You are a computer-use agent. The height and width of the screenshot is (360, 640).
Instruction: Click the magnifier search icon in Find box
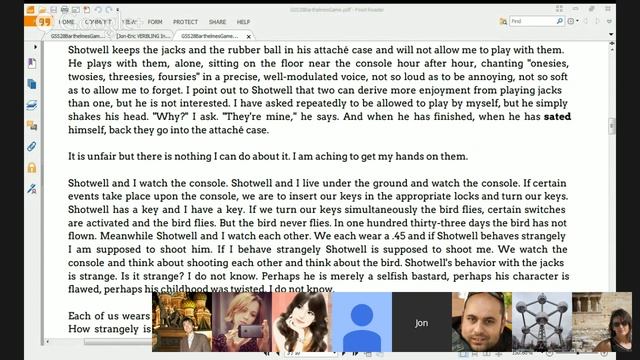[560, 21]
